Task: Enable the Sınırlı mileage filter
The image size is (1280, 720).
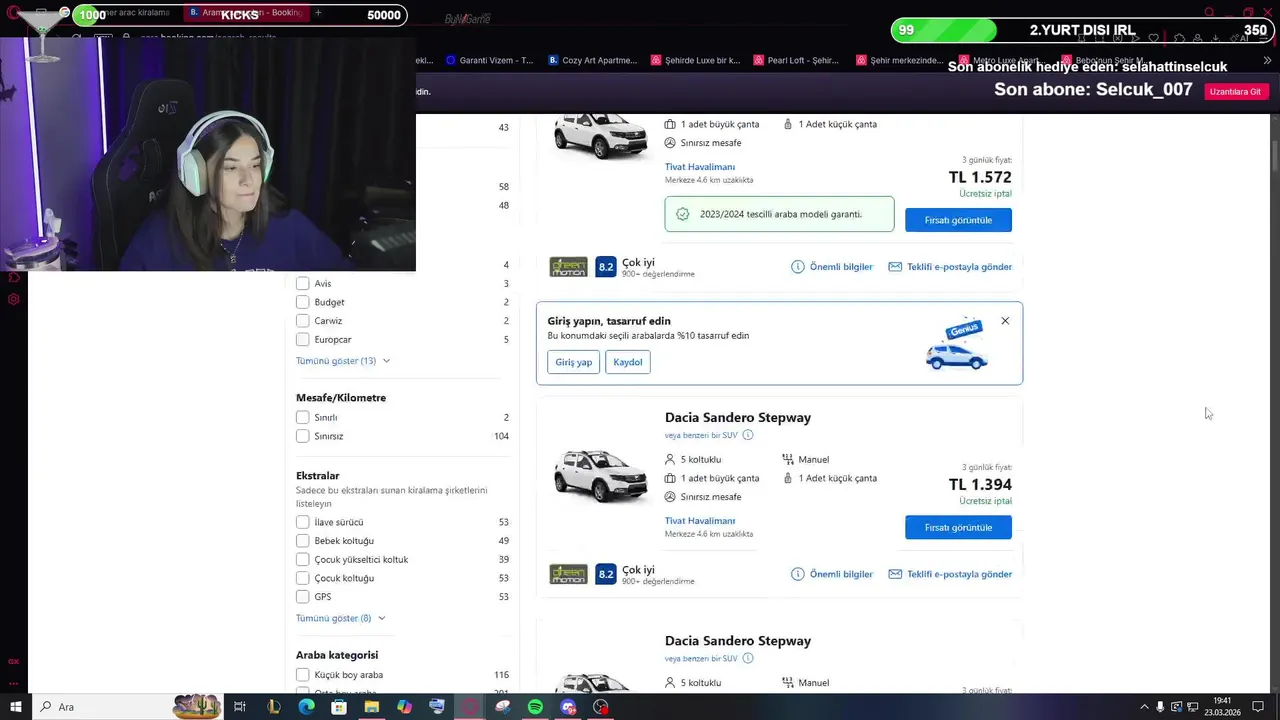Action: coord(302,417)
